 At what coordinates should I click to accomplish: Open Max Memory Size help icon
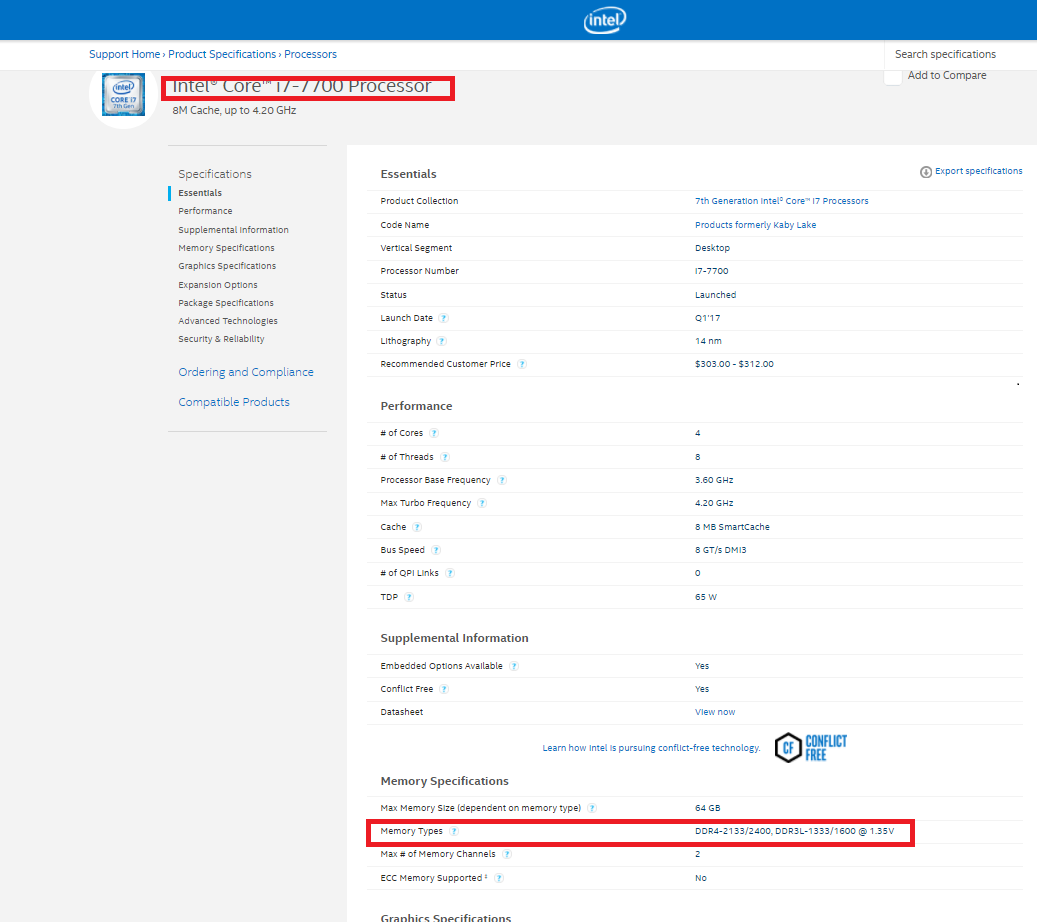coord(592,808)
